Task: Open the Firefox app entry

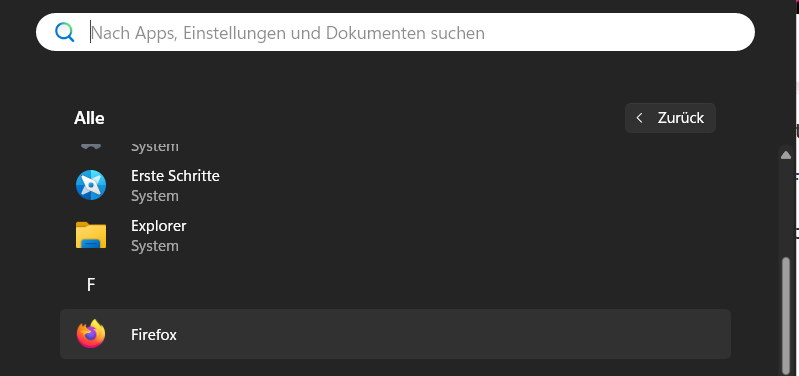Action: point(154,335)
